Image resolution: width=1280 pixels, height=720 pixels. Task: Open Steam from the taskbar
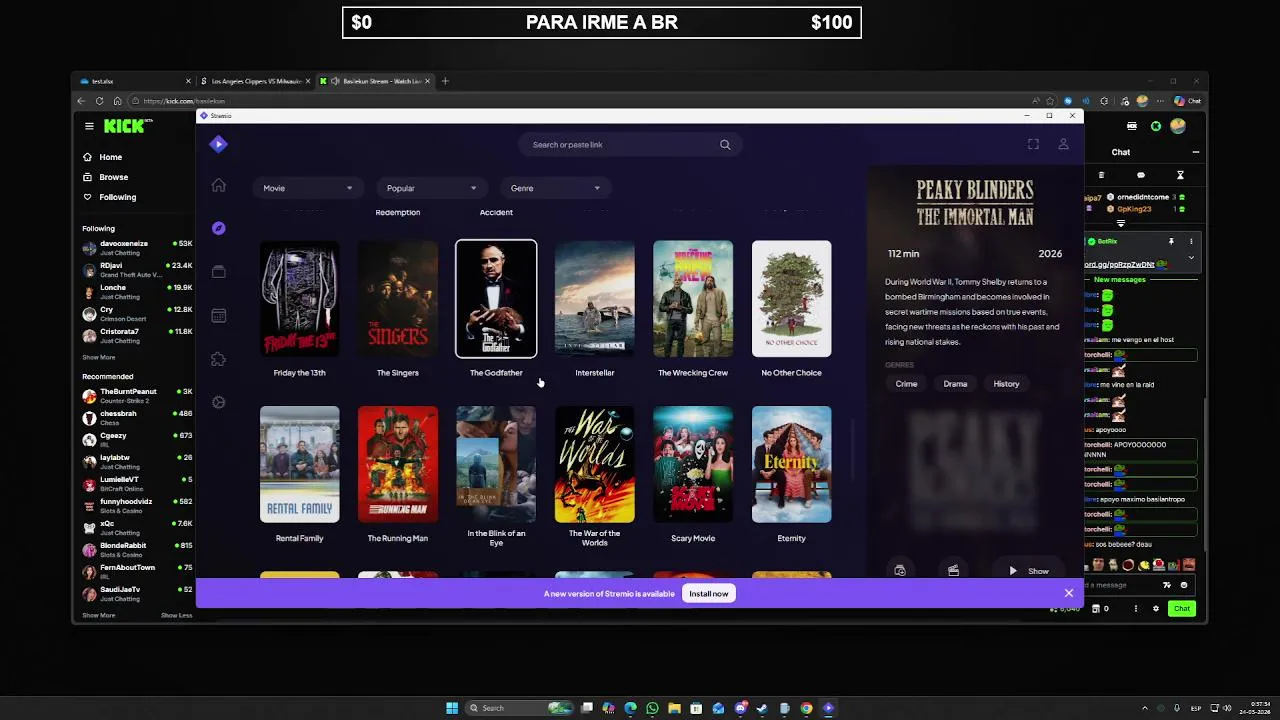click(x=762, y=708)
